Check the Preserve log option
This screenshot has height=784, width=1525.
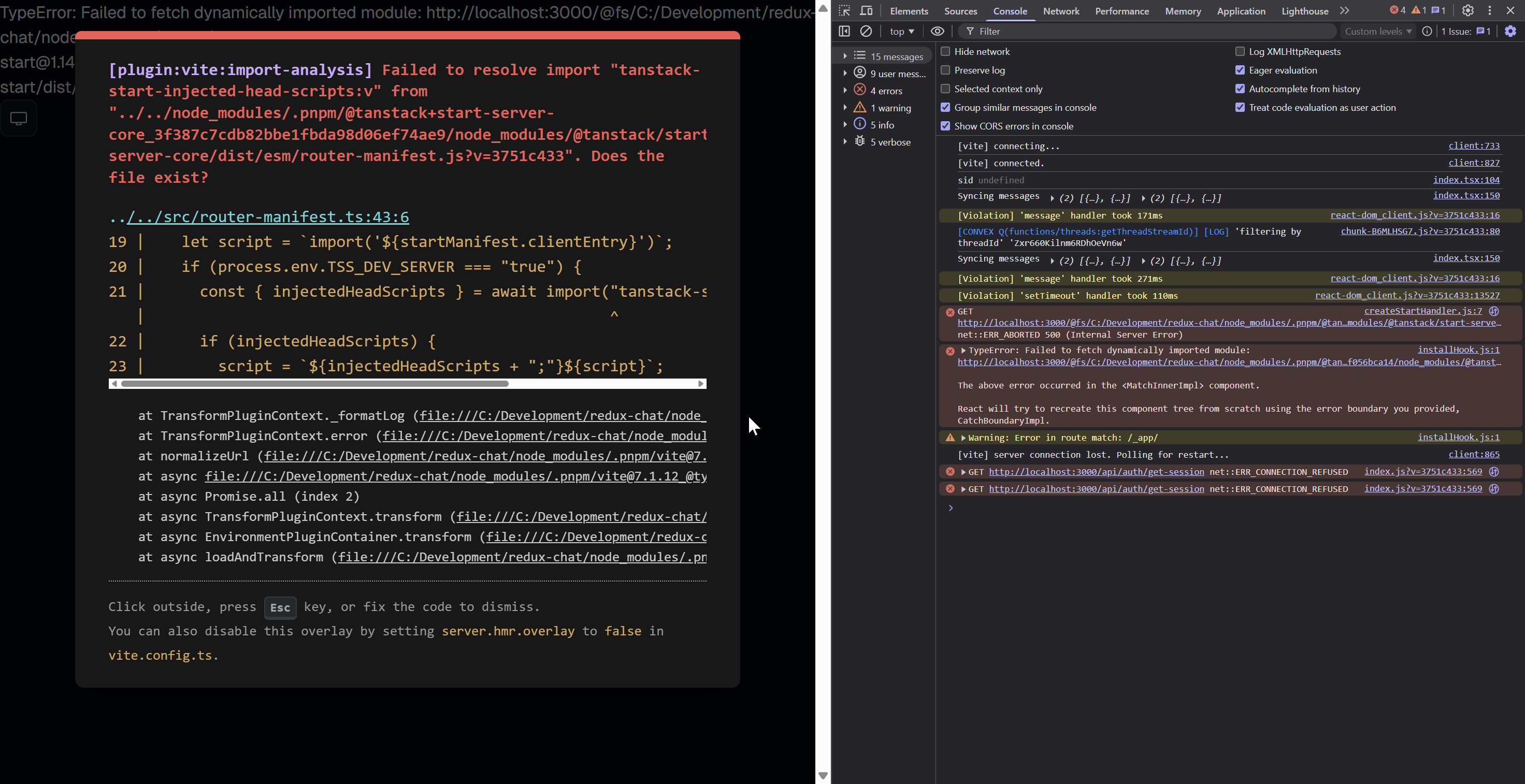click(945, 70)
